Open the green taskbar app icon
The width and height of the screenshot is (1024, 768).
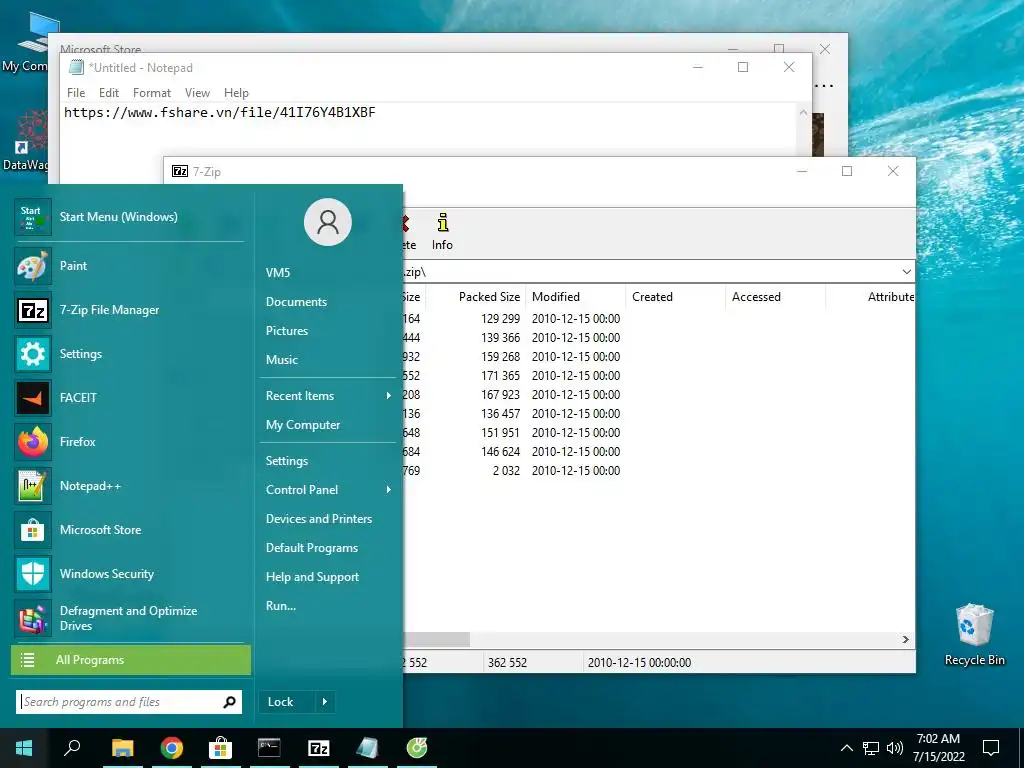[417, 748]
